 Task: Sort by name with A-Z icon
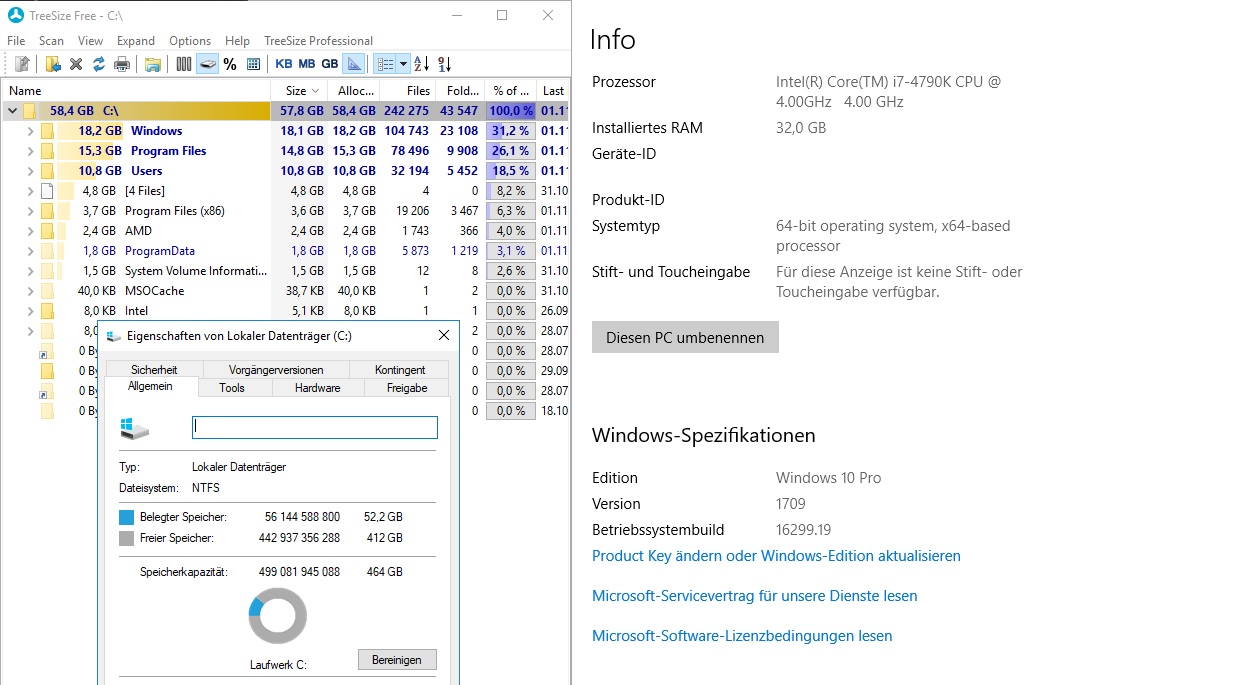(422, 64)
